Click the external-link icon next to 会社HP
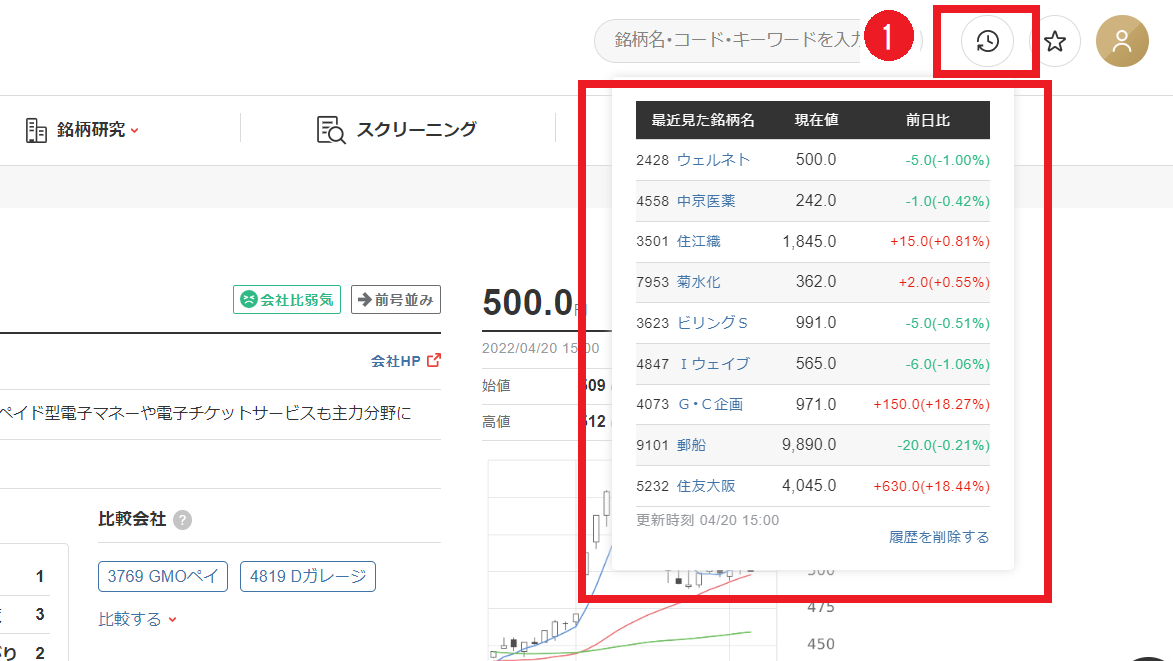This screenshot has height=661, width=1173. tap(434, 360)
